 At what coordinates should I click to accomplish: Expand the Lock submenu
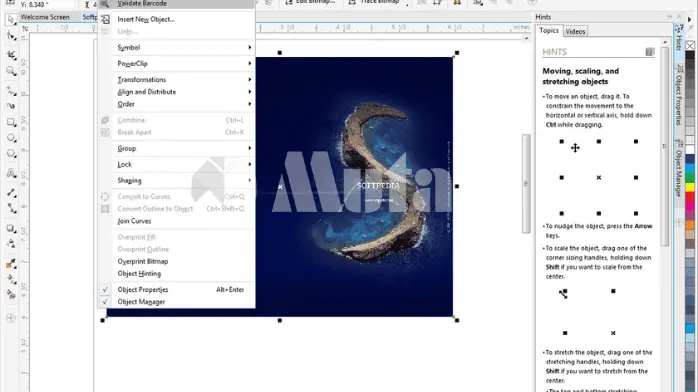177,164
